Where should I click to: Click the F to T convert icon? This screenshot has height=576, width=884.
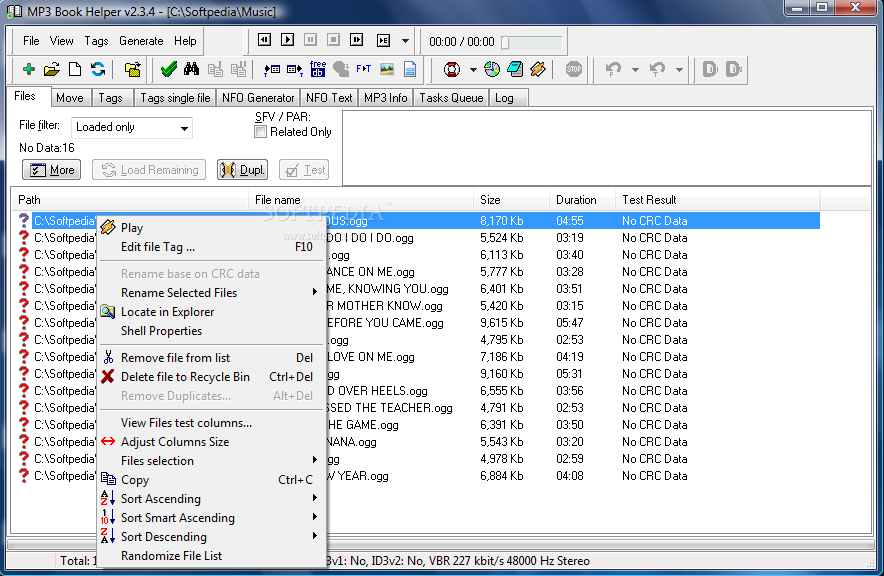364,69
